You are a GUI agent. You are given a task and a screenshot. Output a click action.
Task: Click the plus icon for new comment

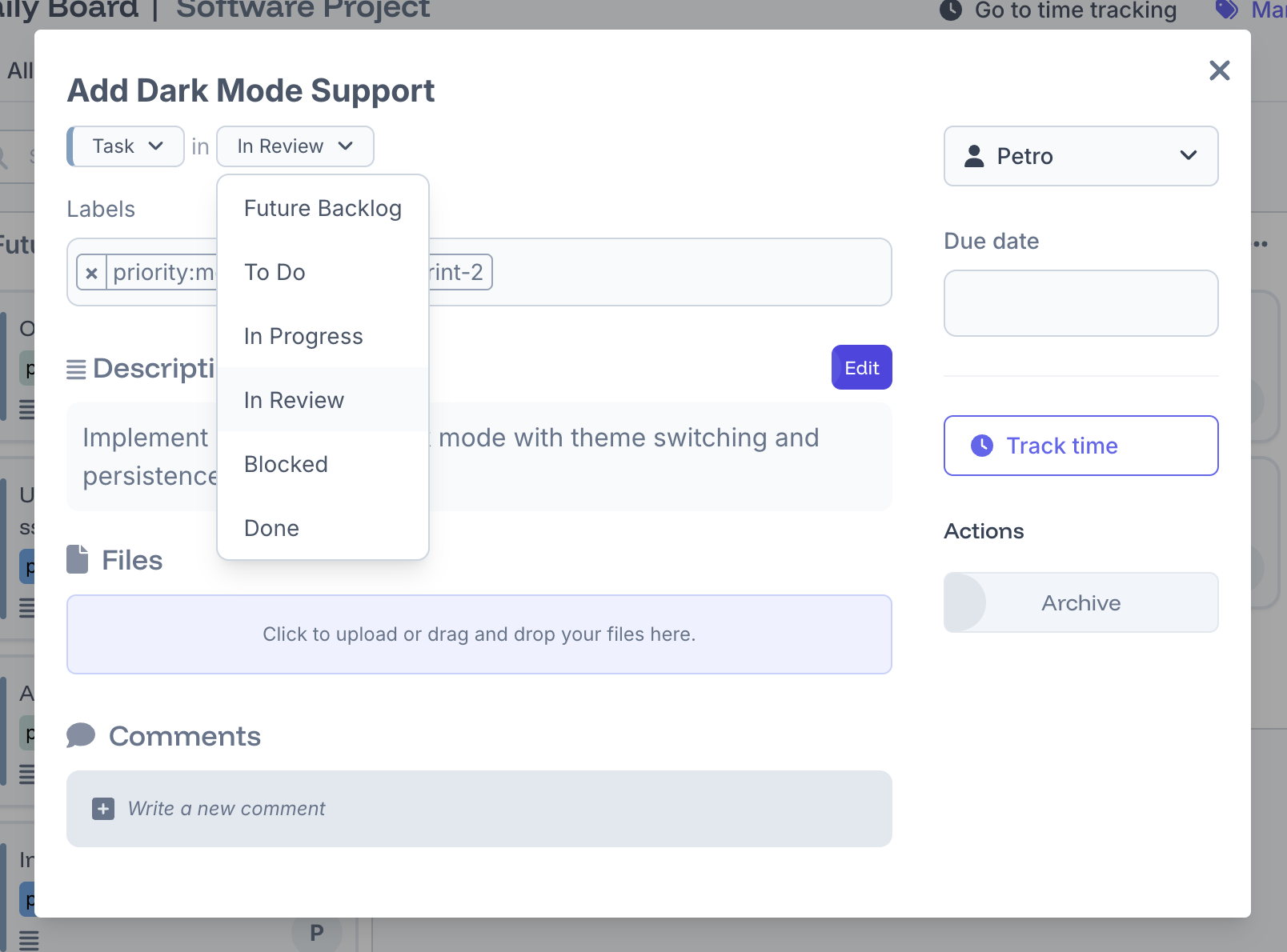coord(103,809)
